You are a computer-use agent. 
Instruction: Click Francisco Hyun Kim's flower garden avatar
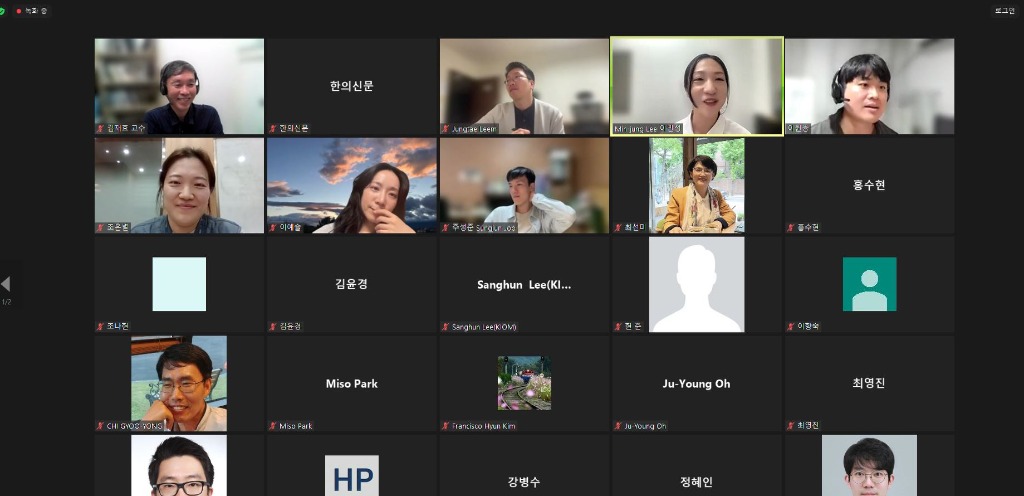(x=524, y=383)
